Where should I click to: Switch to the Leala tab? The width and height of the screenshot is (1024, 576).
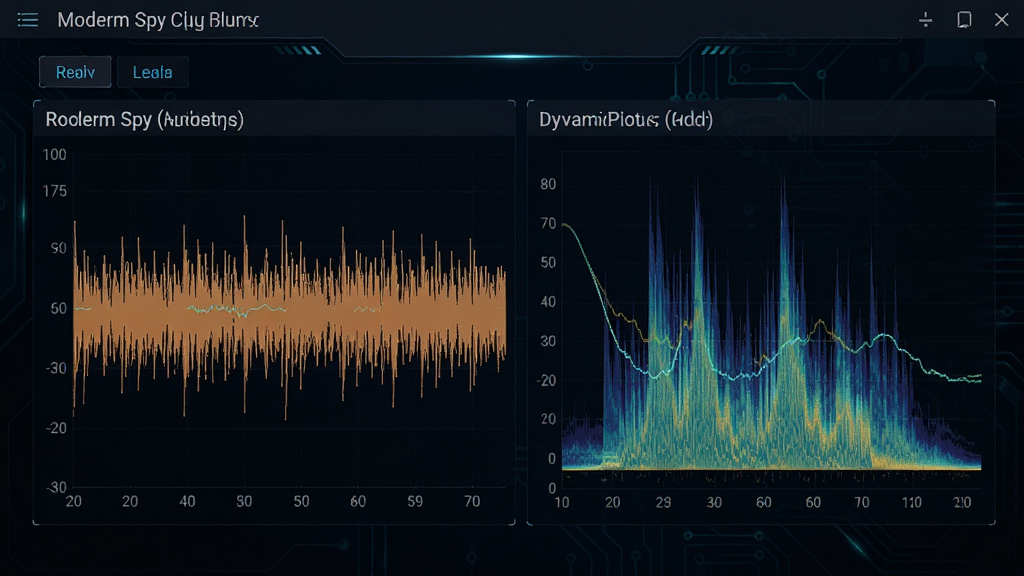click(153, 72)
